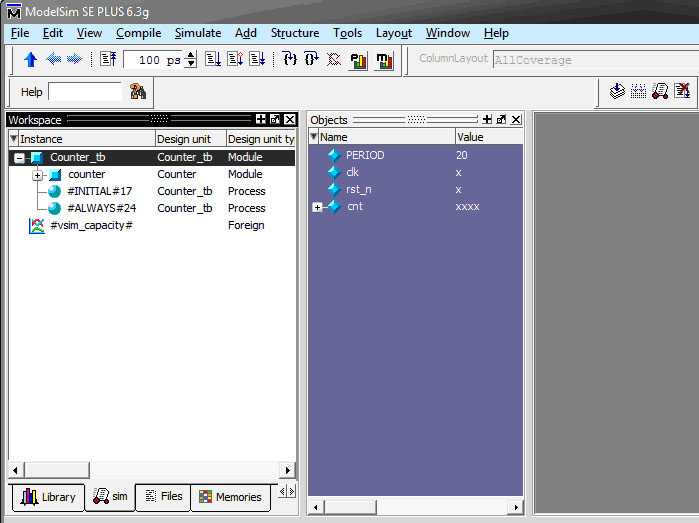Switch to the Memories tab

pyautogui.click(x=230, y=497)
